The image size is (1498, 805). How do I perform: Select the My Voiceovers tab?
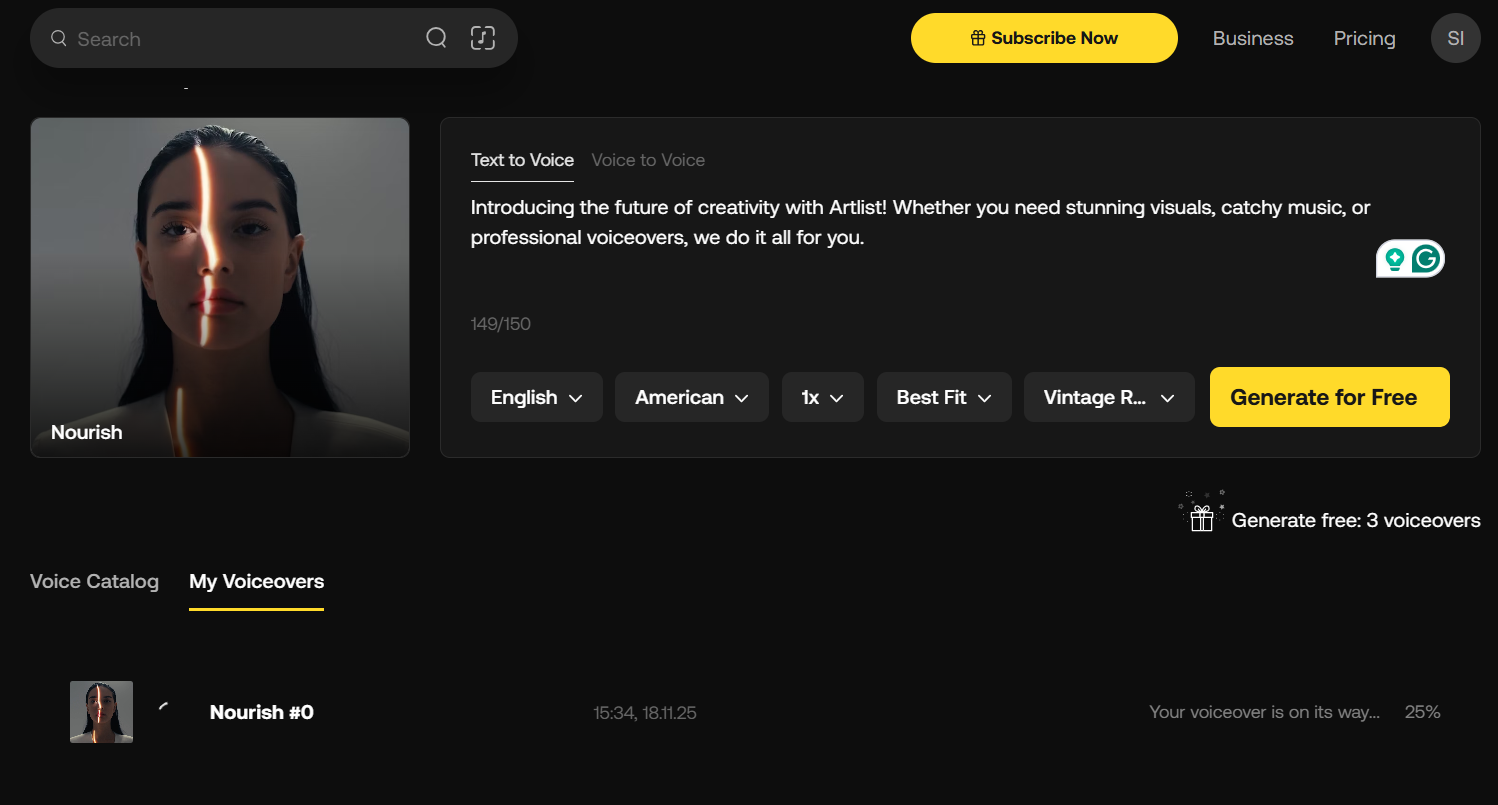pyautogui.click(x=256, y=581)
